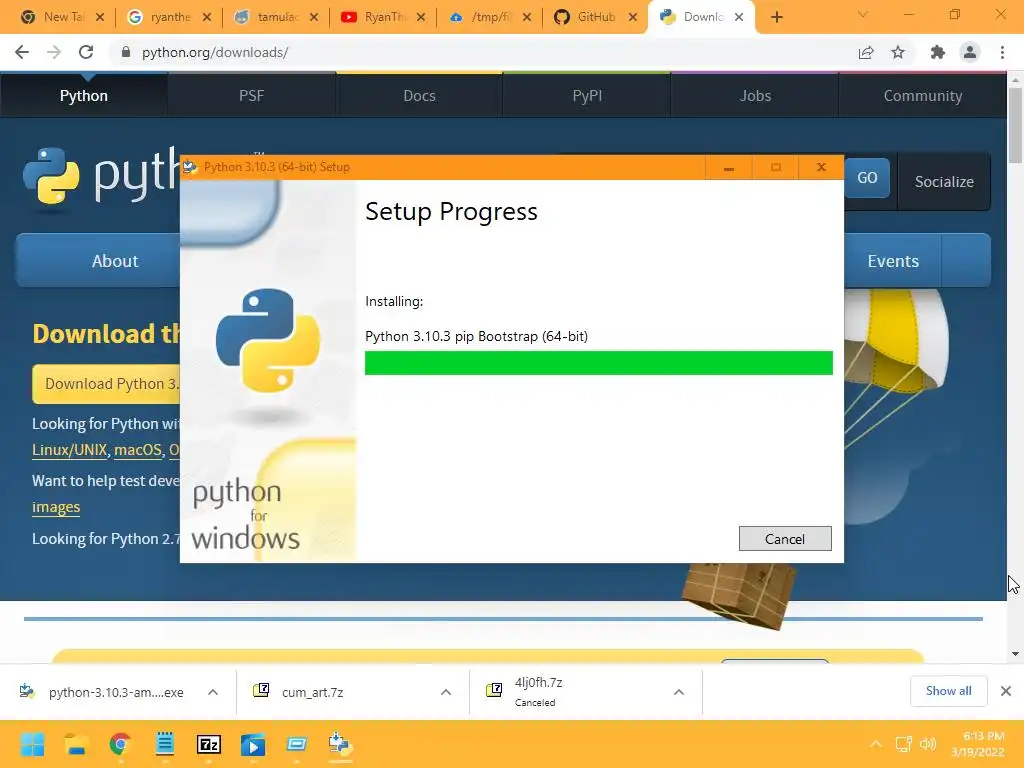Select the Python site menu item
The height and width of the screenshot is (768, 1024).
click(84, 95)
